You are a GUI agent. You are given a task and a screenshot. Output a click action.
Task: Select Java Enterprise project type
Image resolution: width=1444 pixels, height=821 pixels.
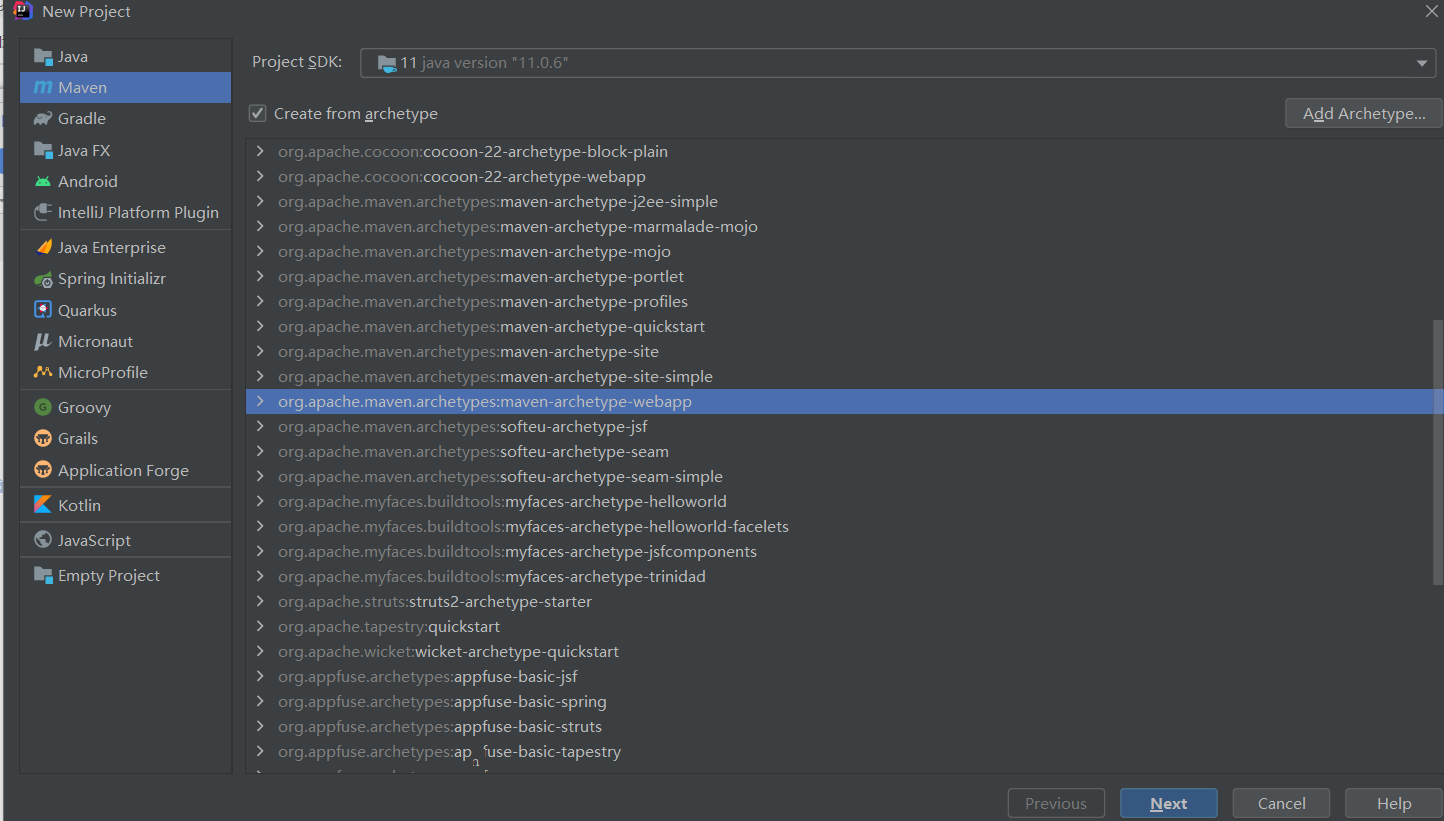point(125,247)
